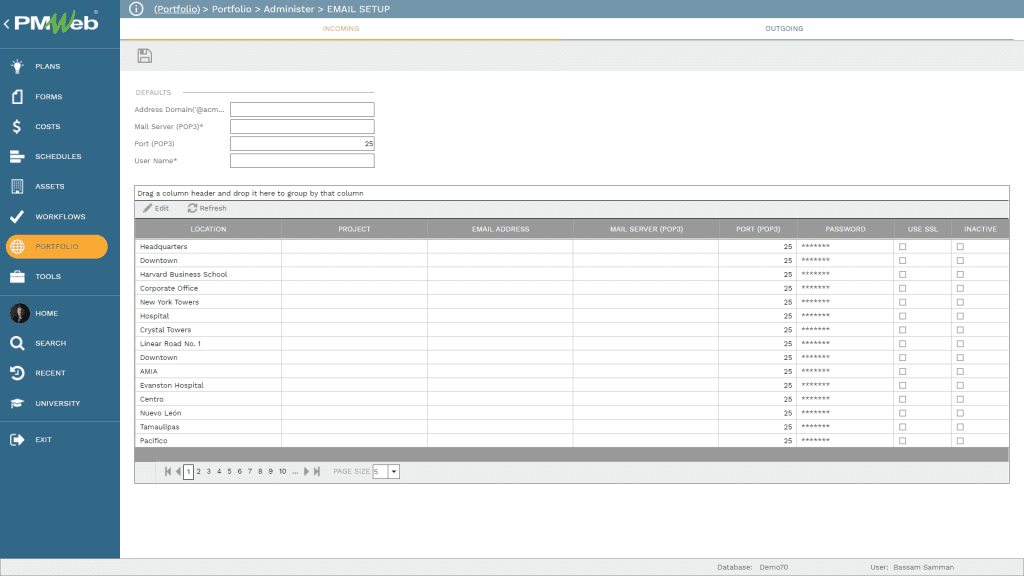Open the info icon in header

click(136, 9)
